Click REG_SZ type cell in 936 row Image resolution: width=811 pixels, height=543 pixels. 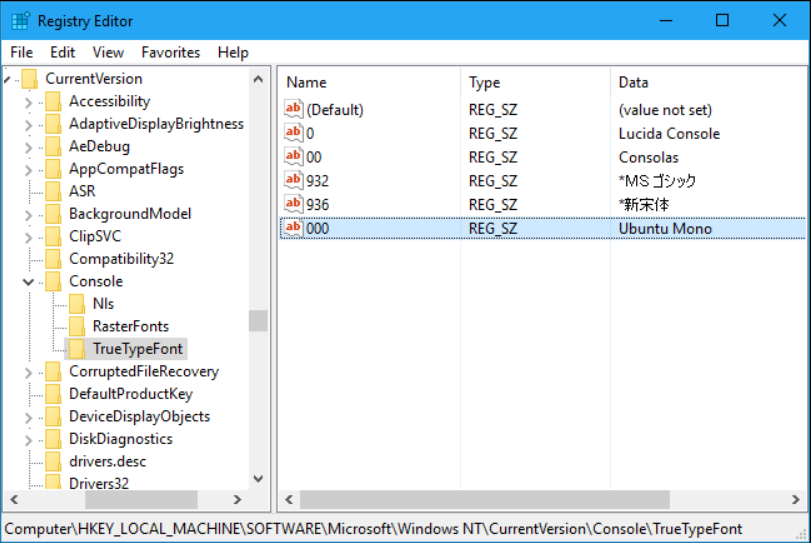tap(492, 205)
